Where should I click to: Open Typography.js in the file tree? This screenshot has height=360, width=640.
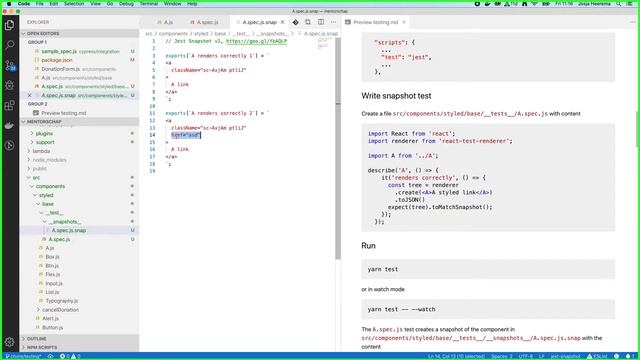coord(61,301)
